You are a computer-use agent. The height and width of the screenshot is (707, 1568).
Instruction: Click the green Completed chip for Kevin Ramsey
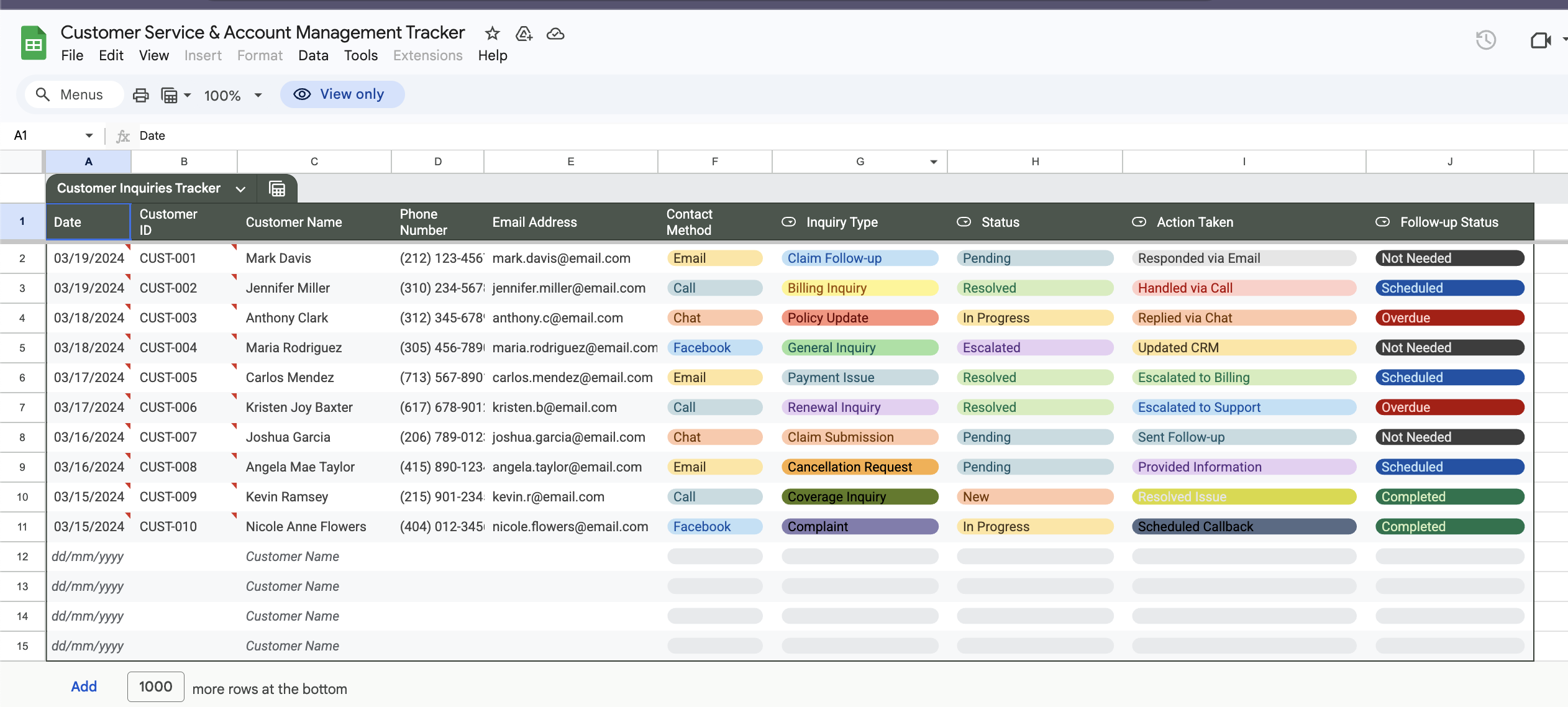pyautogui.click(x=1449, y=497)
